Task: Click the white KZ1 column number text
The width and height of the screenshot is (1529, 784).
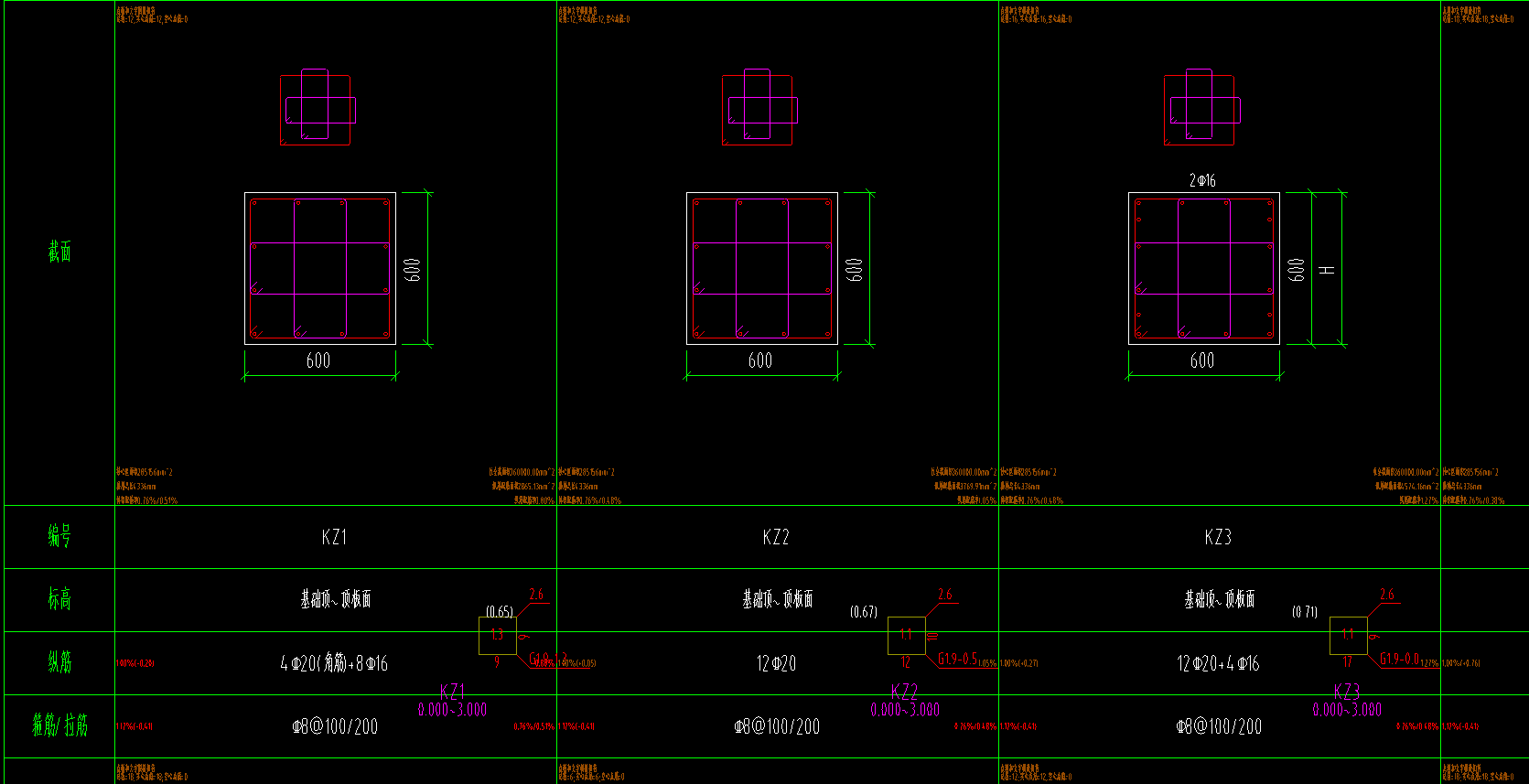Action: [x=334, y=537]
